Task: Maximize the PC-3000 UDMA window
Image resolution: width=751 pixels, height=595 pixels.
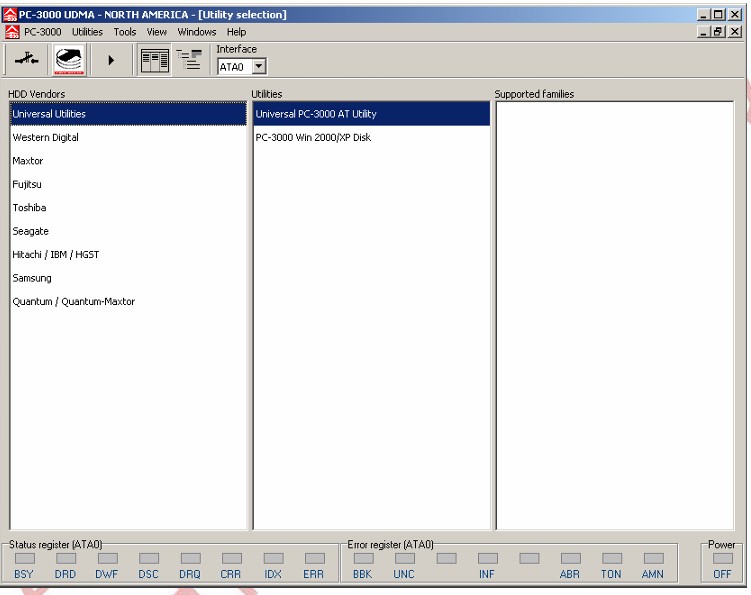Action: tap(718, 15)
